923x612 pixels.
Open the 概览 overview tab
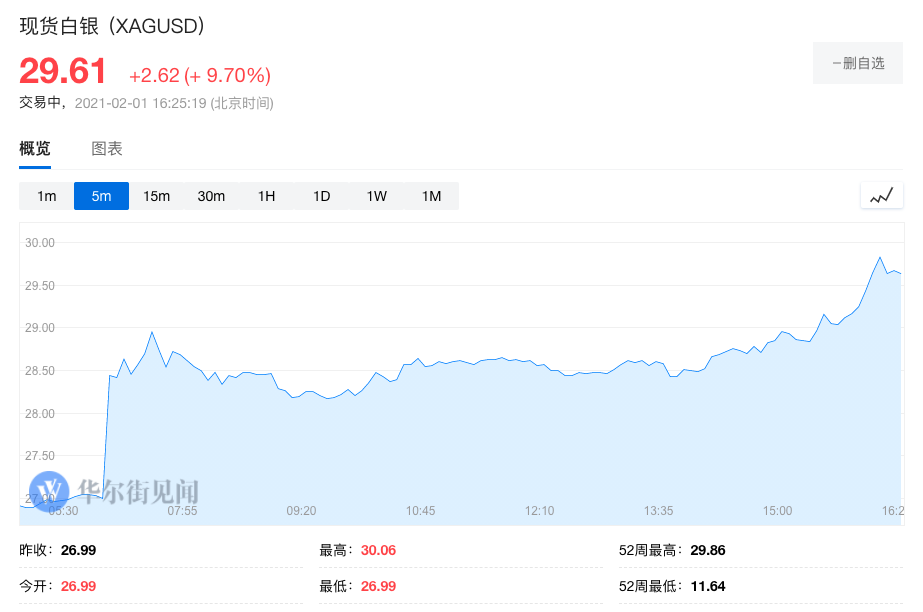35,148
